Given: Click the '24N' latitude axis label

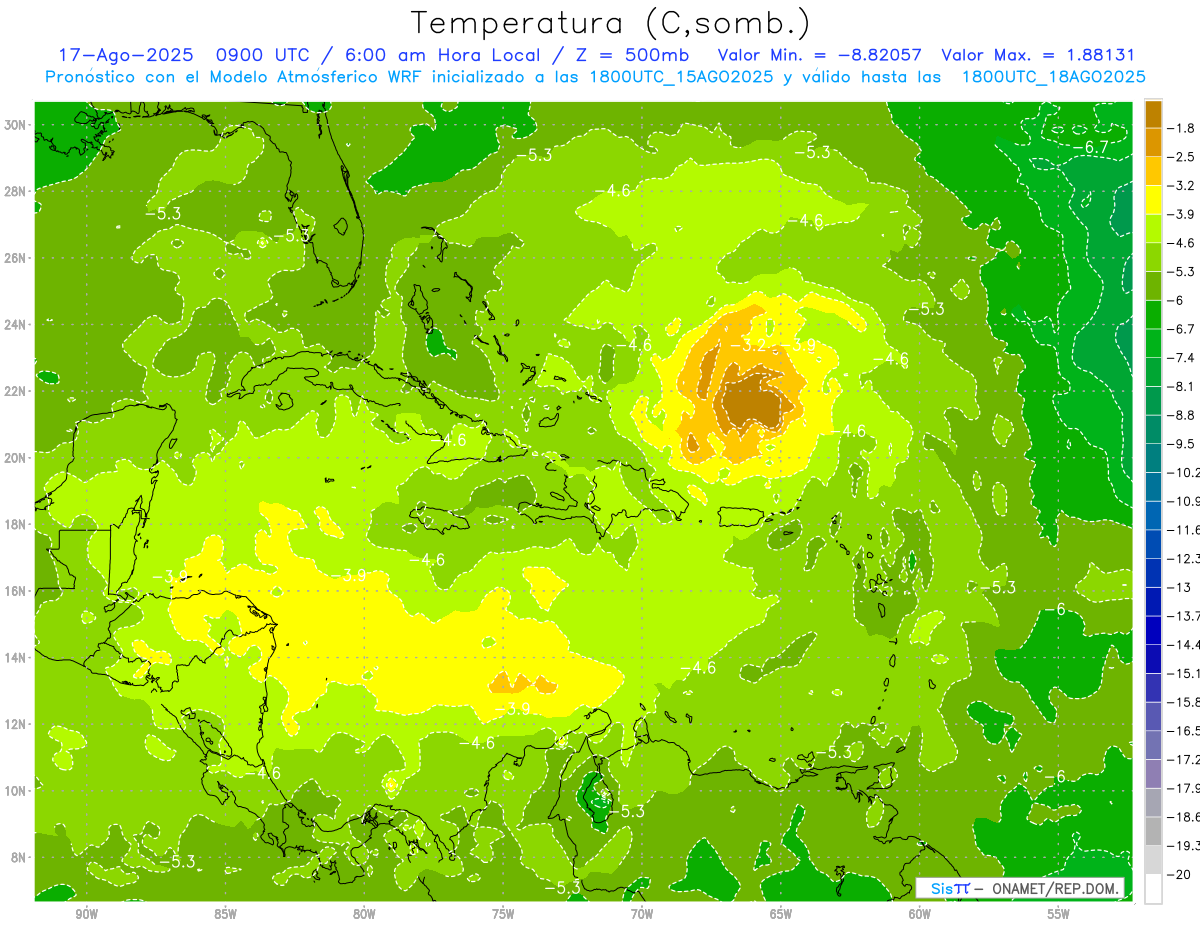Looking at the screenshot, I should click(16, 325).
